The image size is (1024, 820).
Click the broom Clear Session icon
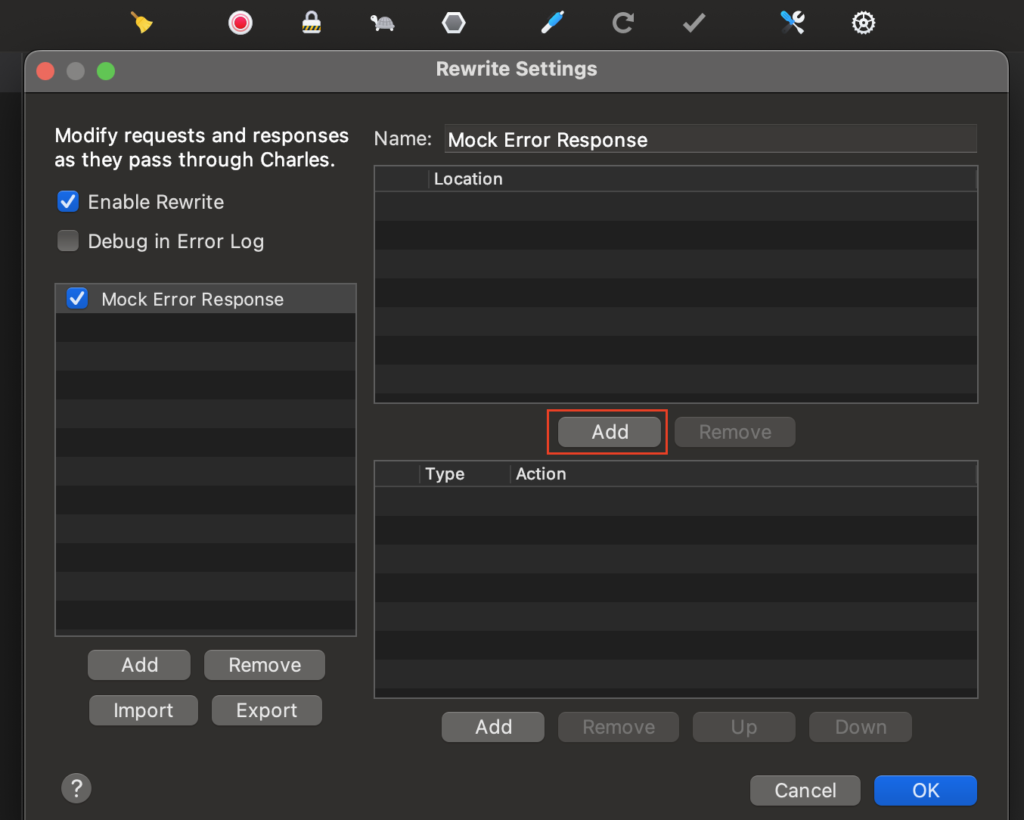pos(142,22)
